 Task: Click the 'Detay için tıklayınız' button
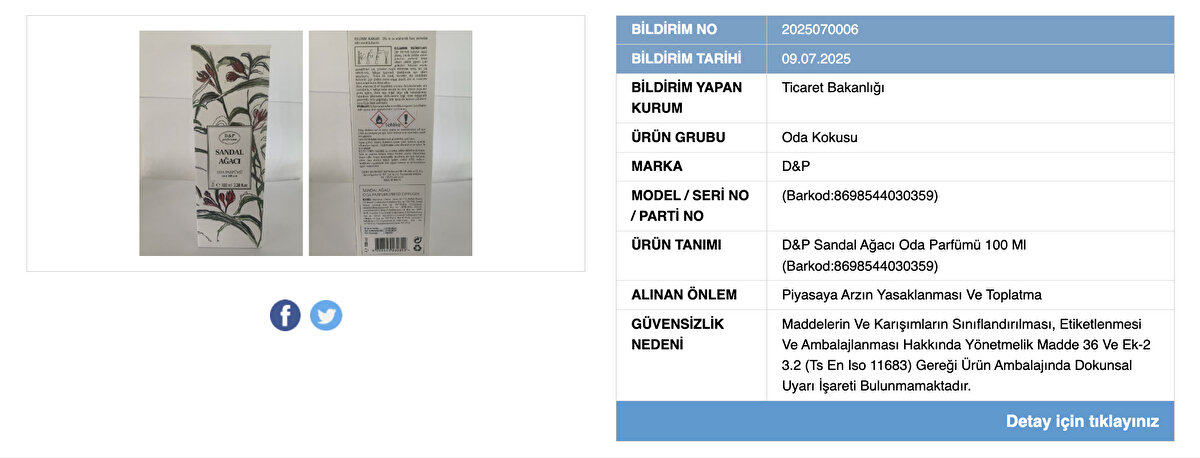tap(895, 421)
